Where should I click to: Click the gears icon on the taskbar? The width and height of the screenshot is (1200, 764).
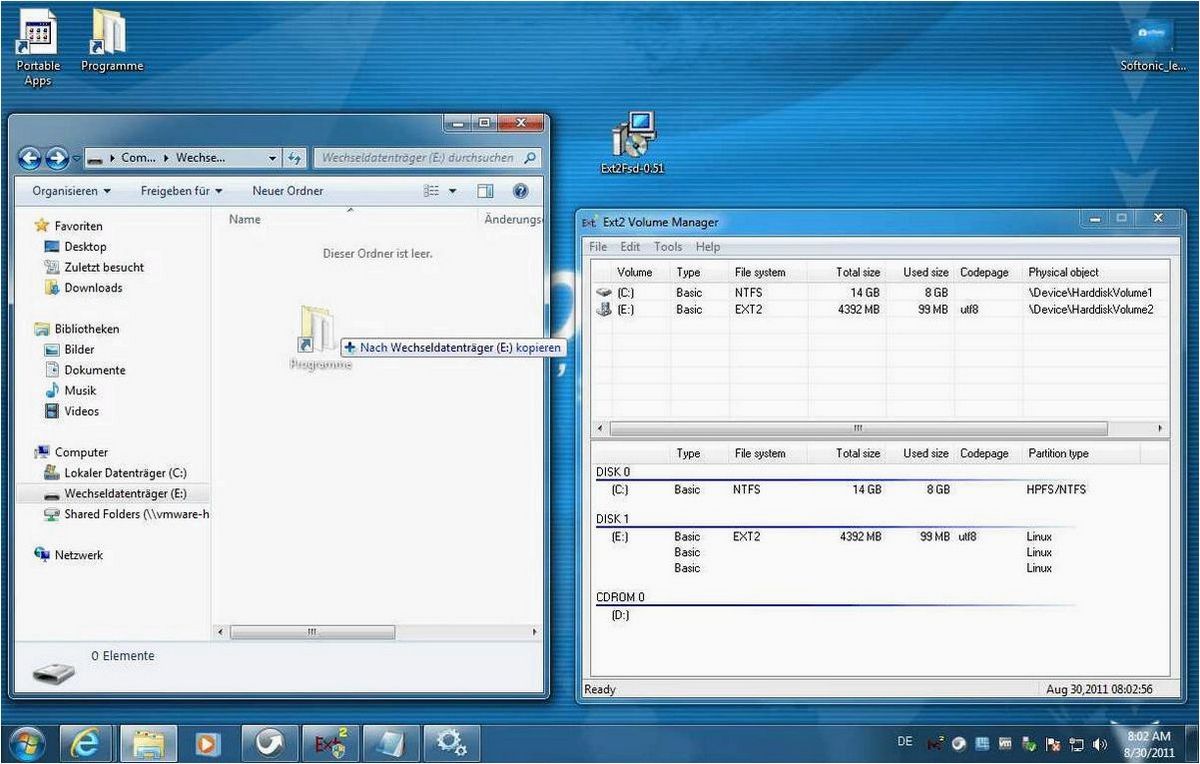pyautogui.click(x=452, y=743)
